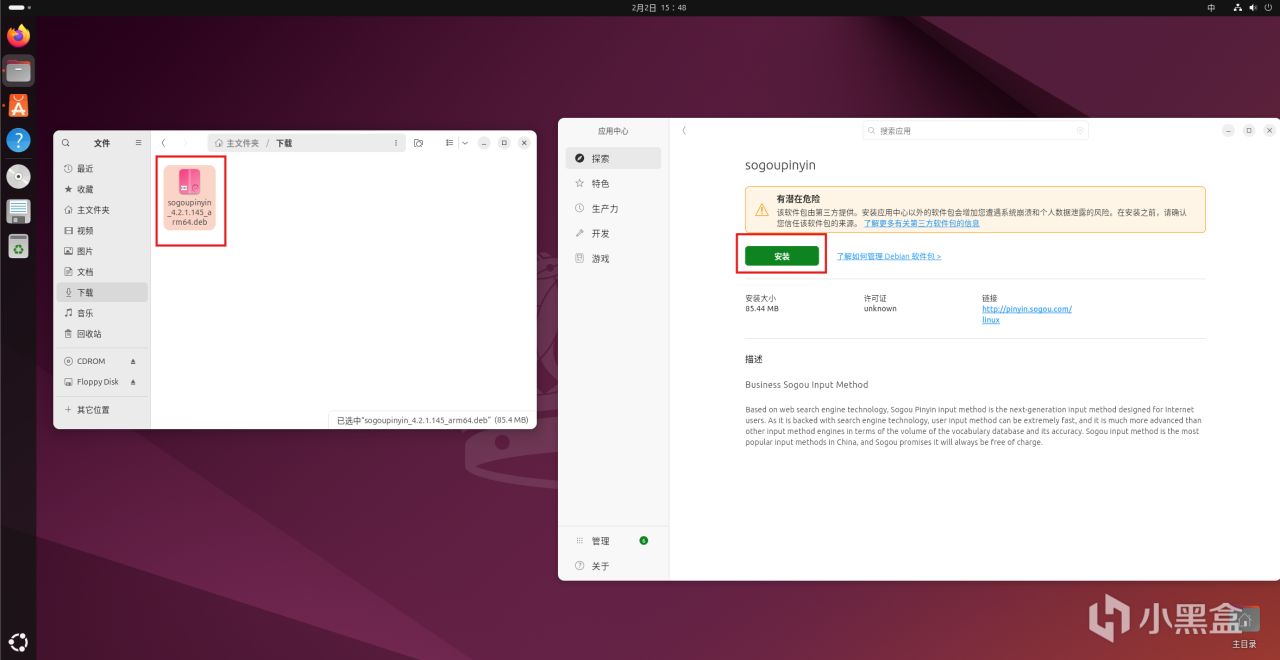Open 收藏 in the Files sidebar

[x=102, y=189]
